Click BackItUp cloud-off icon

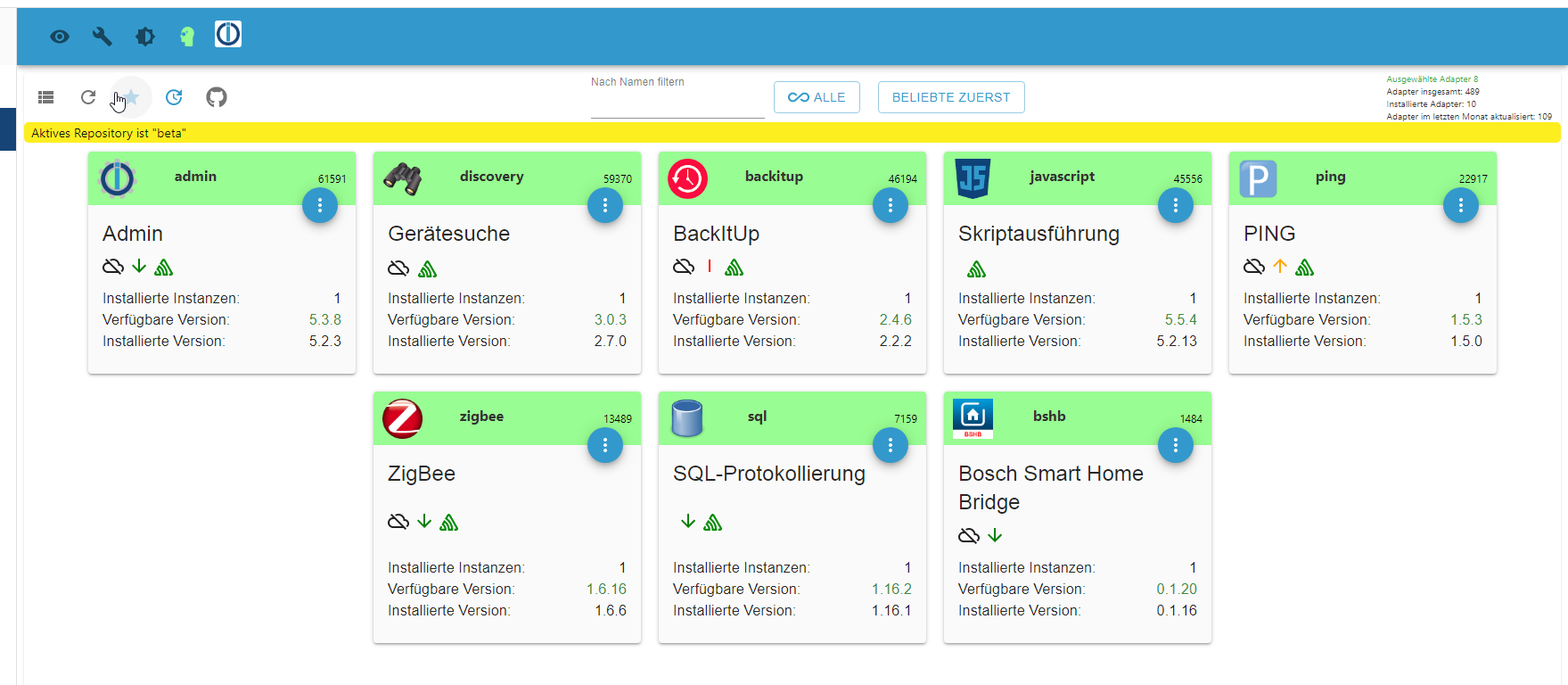[x=684, y=267]
